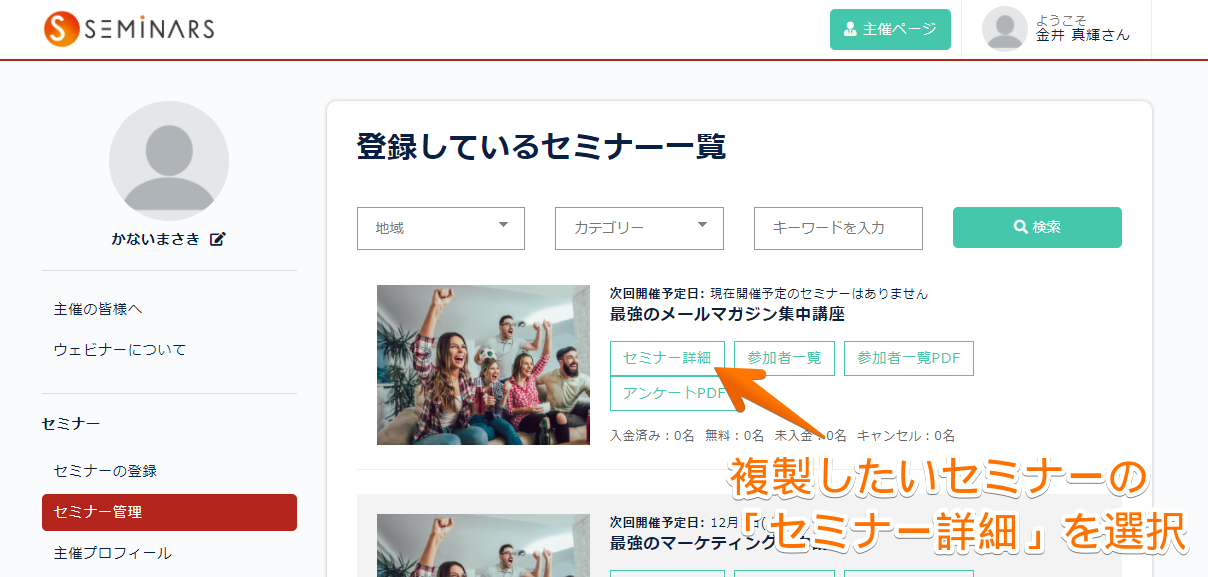Screen dimensions: 1208x577
Task: Click the キャンセル：0名 status text
Action: [x=906, y=436]
